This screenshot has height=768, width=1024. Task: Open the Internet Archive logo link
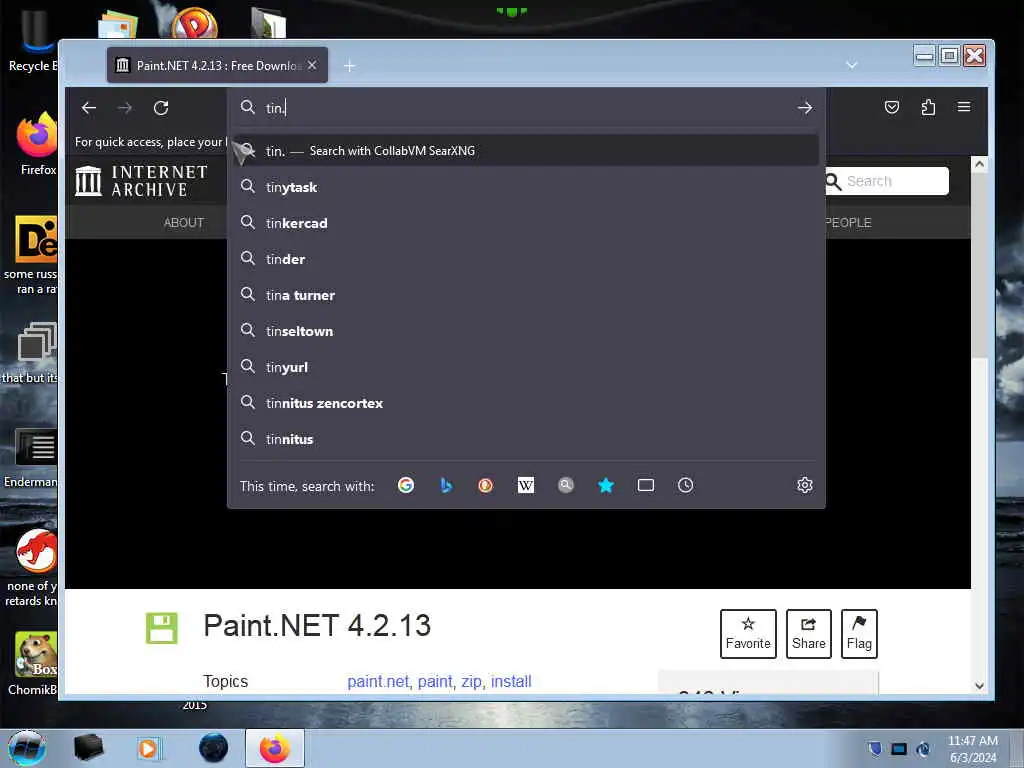141,181
